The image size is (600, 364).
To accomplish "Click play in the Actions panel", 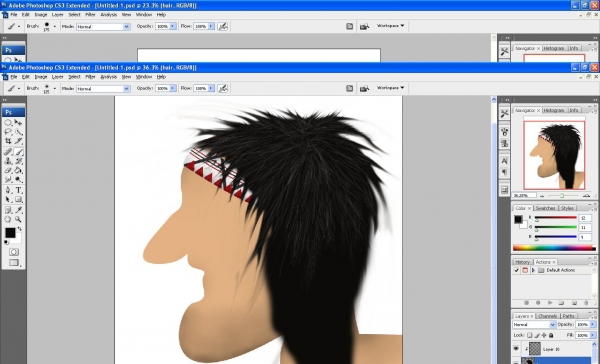I will click(550, 303).
